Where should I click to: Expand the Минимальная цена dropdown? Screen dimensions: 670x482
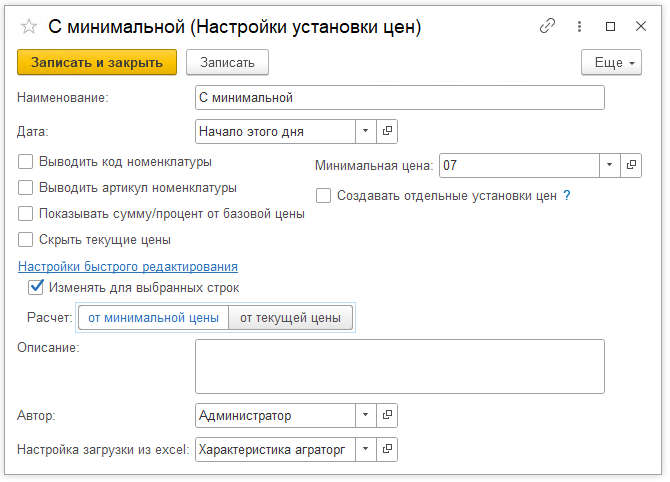[609, 166]
